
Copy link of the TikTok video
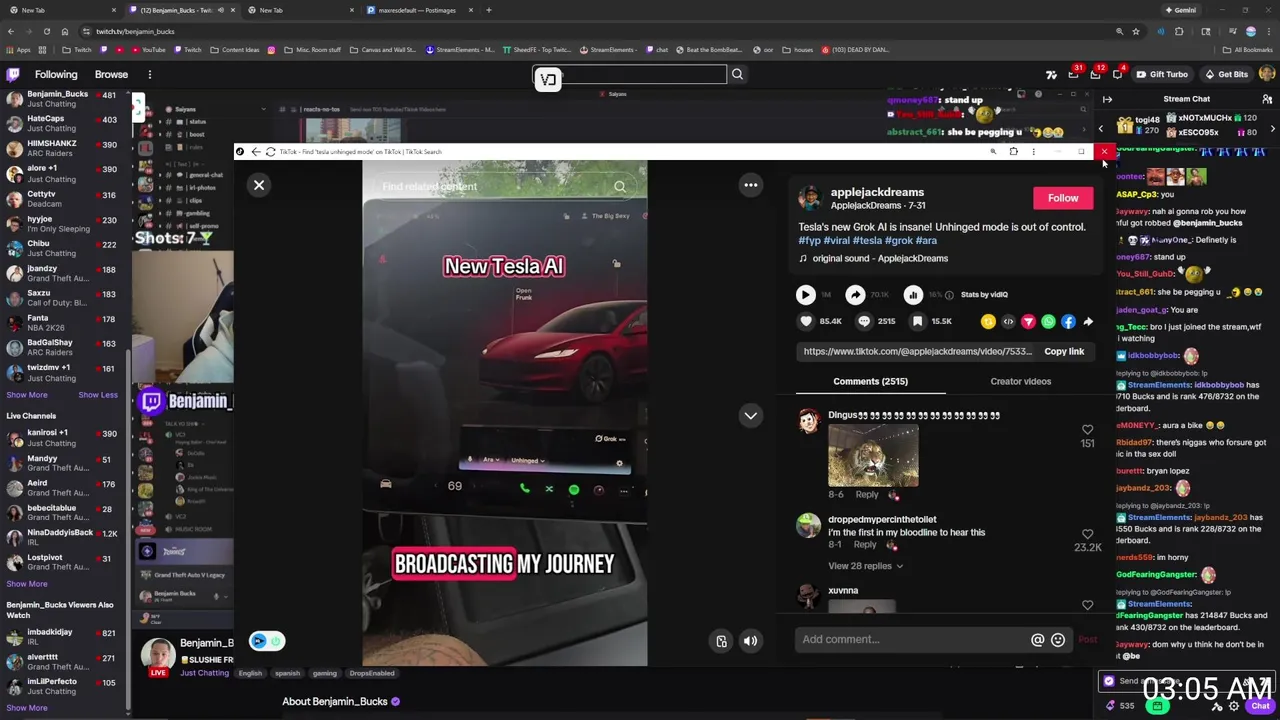pyautogui.click(x=1064, y=351)
